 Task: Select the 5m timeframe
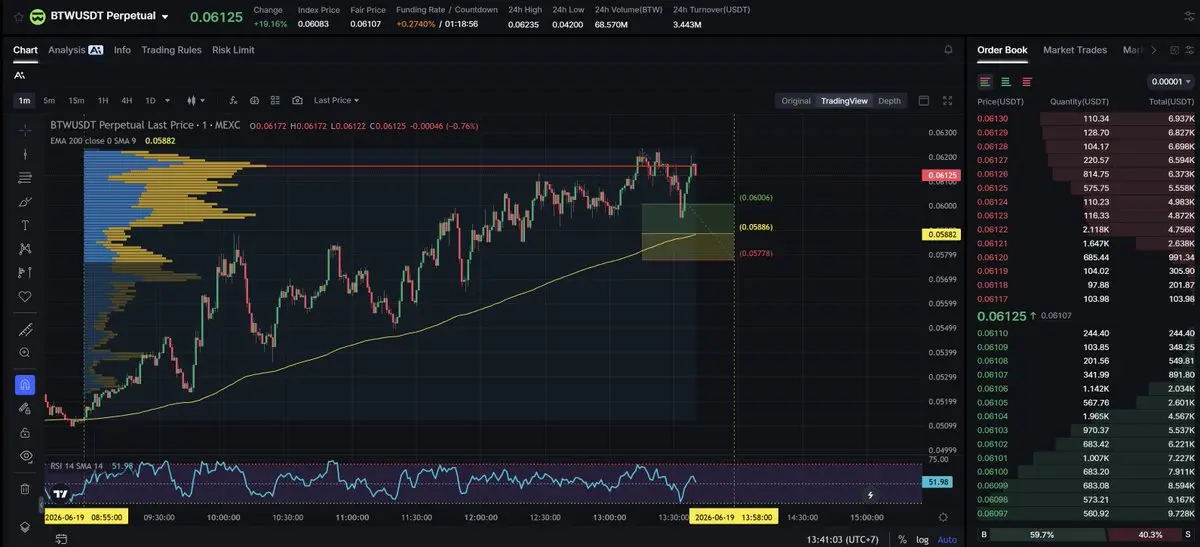[49, 100]
